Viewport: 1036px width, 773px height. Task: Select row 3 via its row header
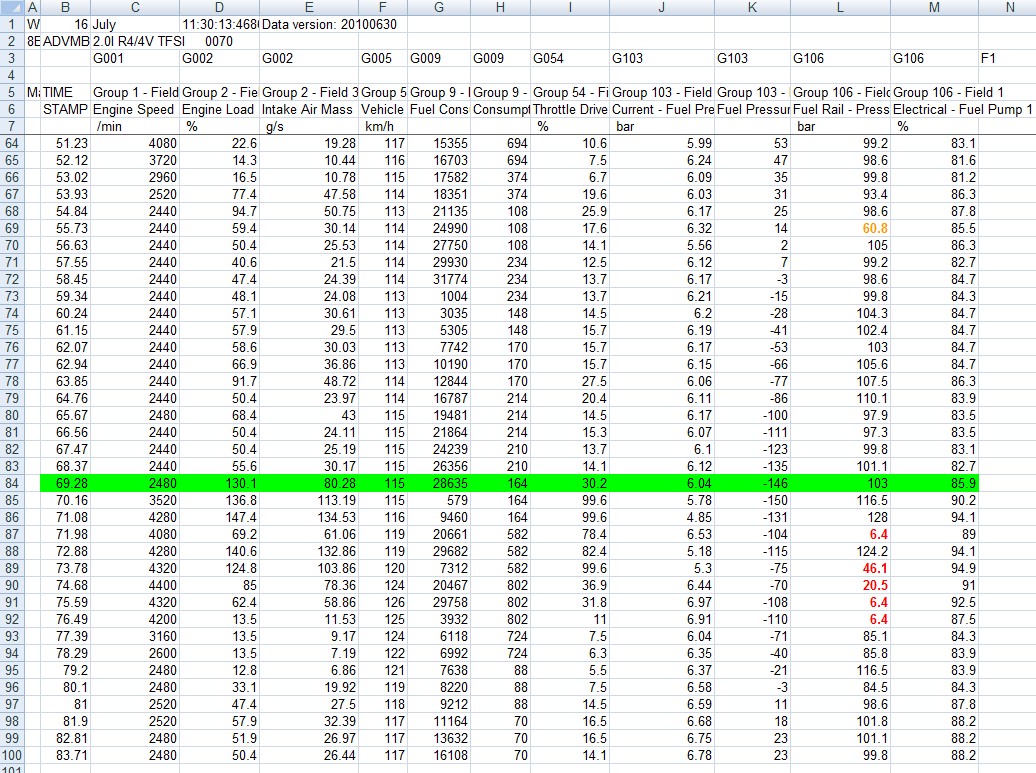click(x=12, y=58)
